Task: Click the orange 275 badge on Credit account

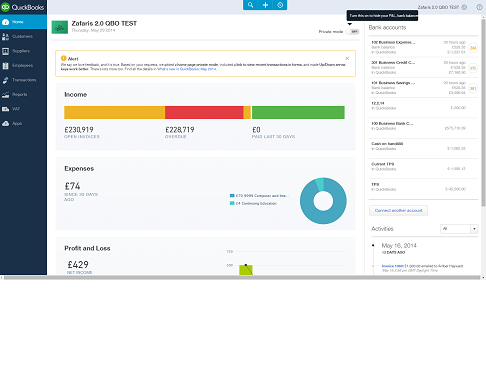Action: 473,68
